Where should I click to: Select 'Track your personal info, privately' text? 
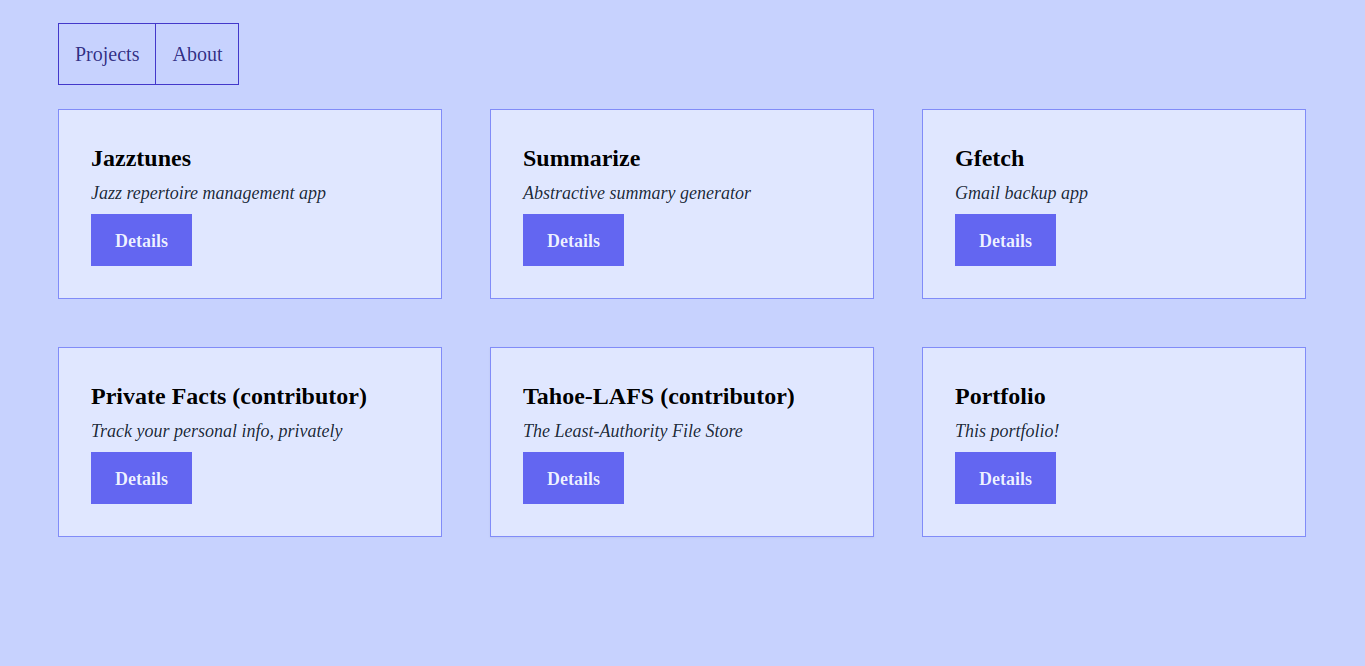(217, 431)
